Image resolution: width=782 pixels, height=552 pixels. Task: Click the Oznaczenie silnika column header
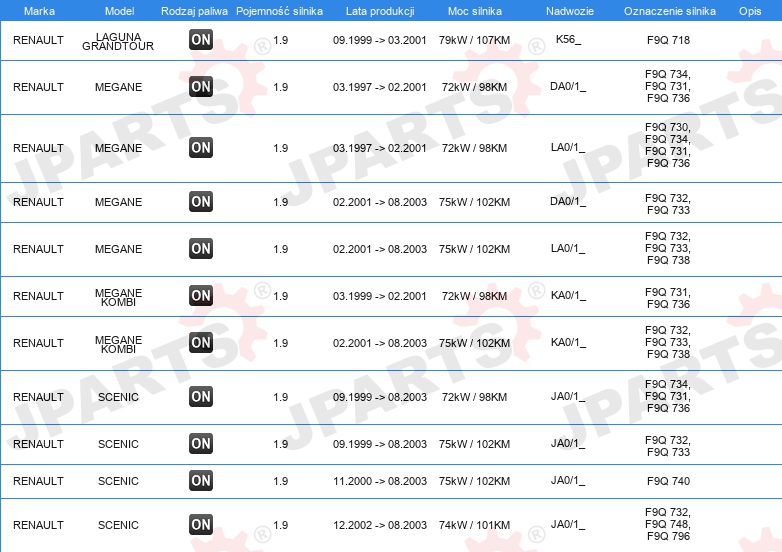pyautogui.click(x=670, y=11)
